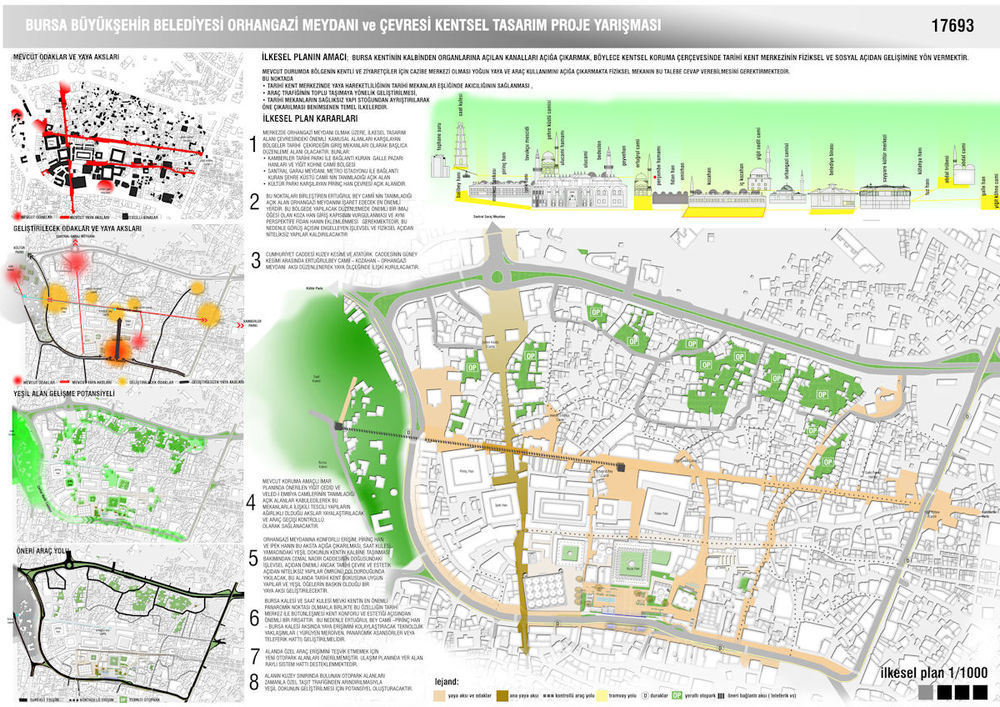Click the yellow tramvay yolu legend swatch
The width and height of the screenshot is (1000, 707).
600,695
